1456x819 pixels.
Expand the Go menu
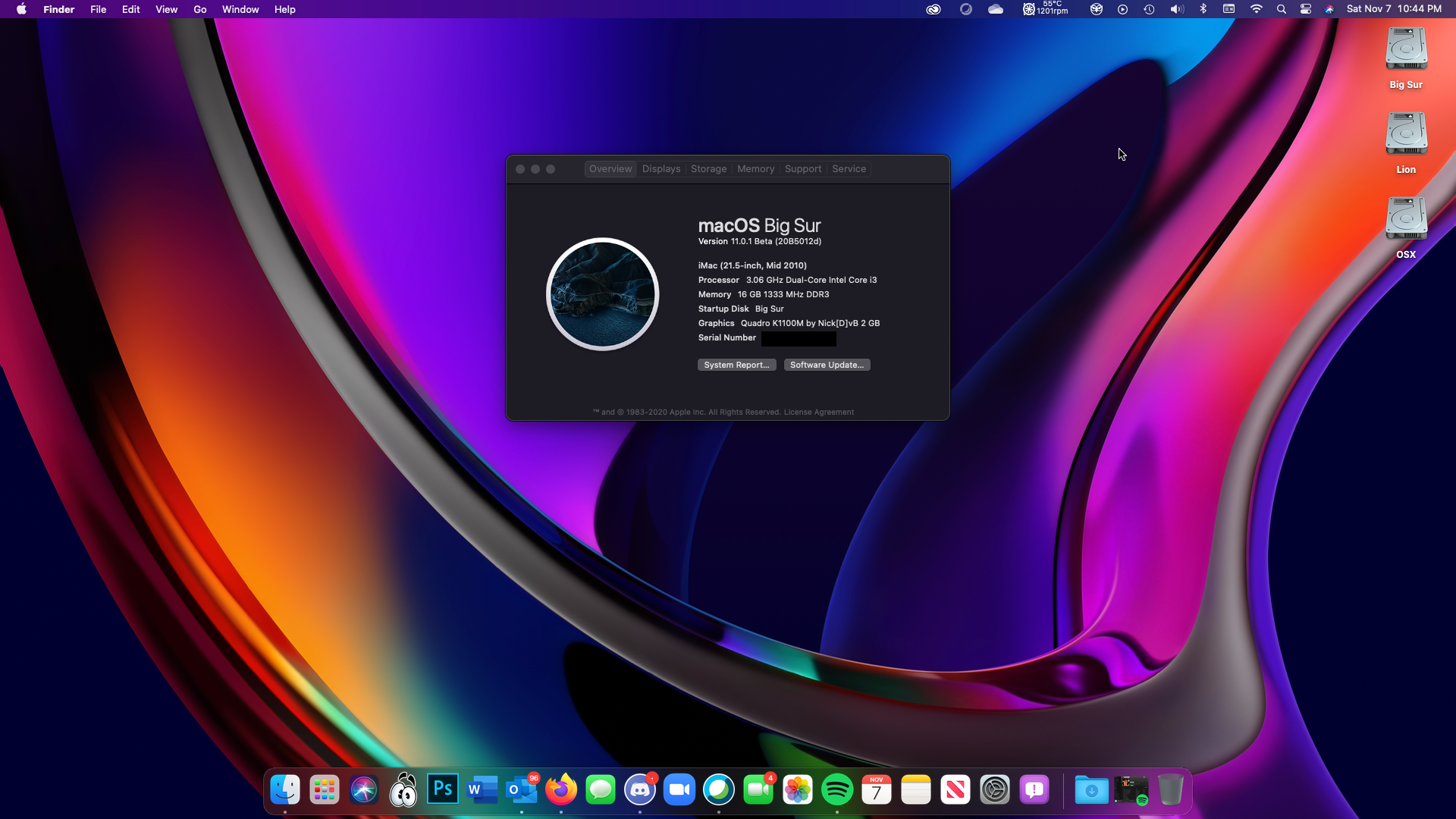[200, 9]
